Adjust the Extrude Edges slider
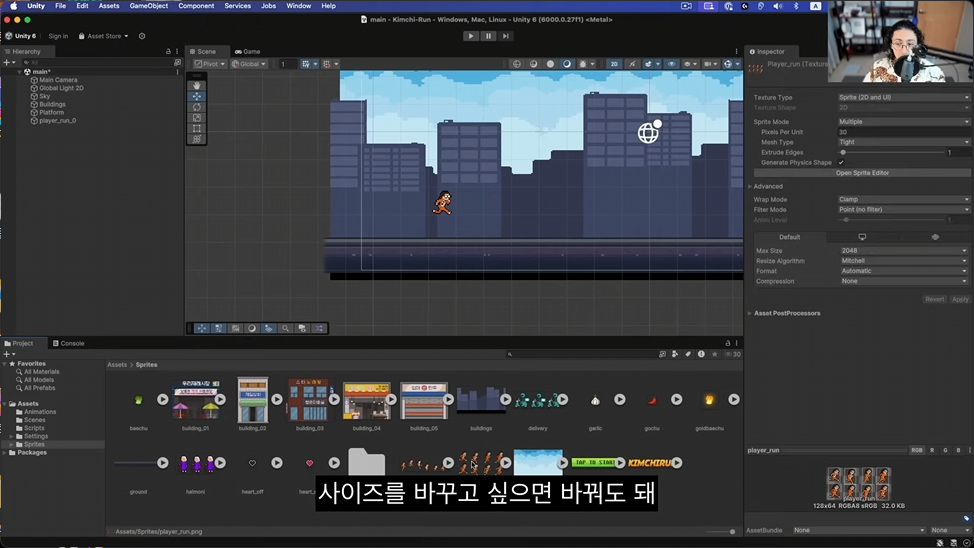This screenshot has height=548, width=974. [x=892, y=152]
